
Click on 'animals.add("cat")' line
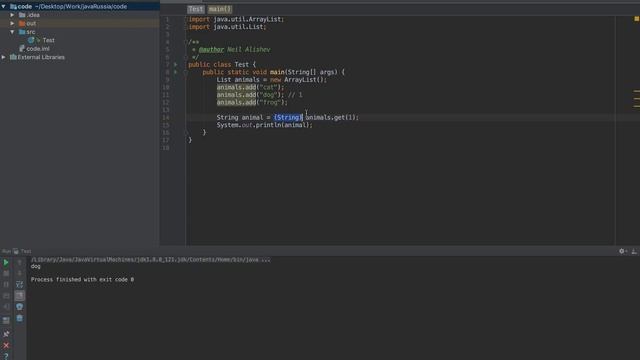[x=250, y=87]
